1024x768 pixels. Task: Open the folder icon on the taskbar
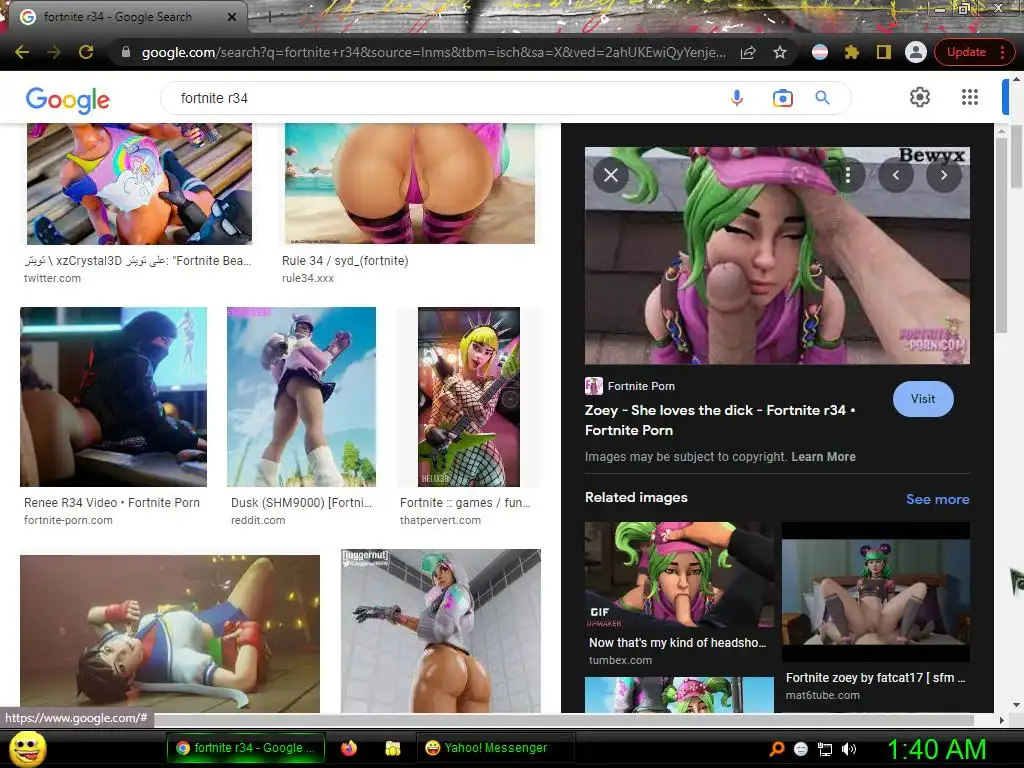click(x=392, y=748)
